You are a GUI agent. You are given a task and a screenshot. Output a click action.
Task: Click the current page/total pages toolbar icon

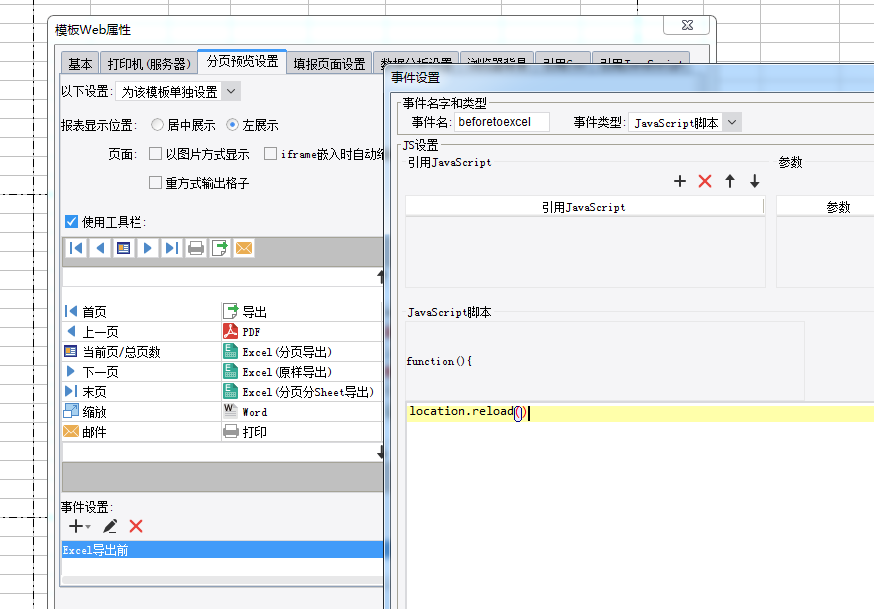[124, 248]
